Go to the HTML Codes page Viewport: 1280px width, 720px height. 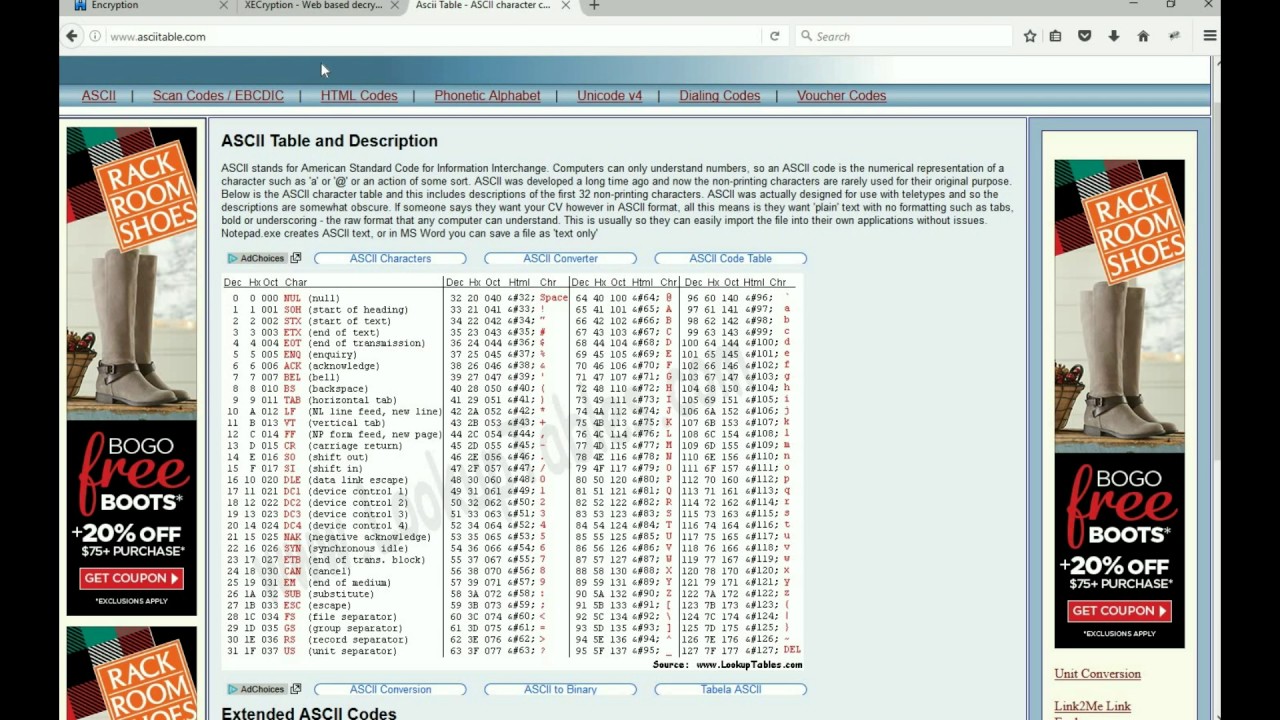click(359, 96)
